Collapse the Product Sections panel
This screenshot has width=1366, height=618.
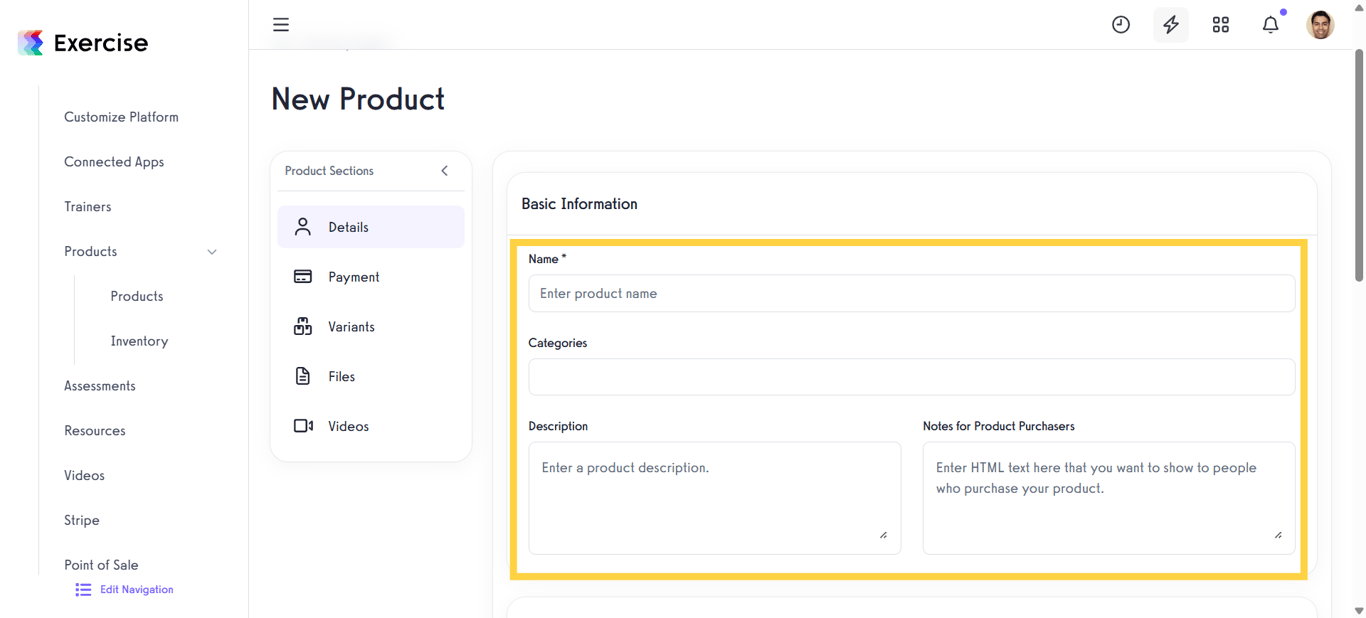444,170
